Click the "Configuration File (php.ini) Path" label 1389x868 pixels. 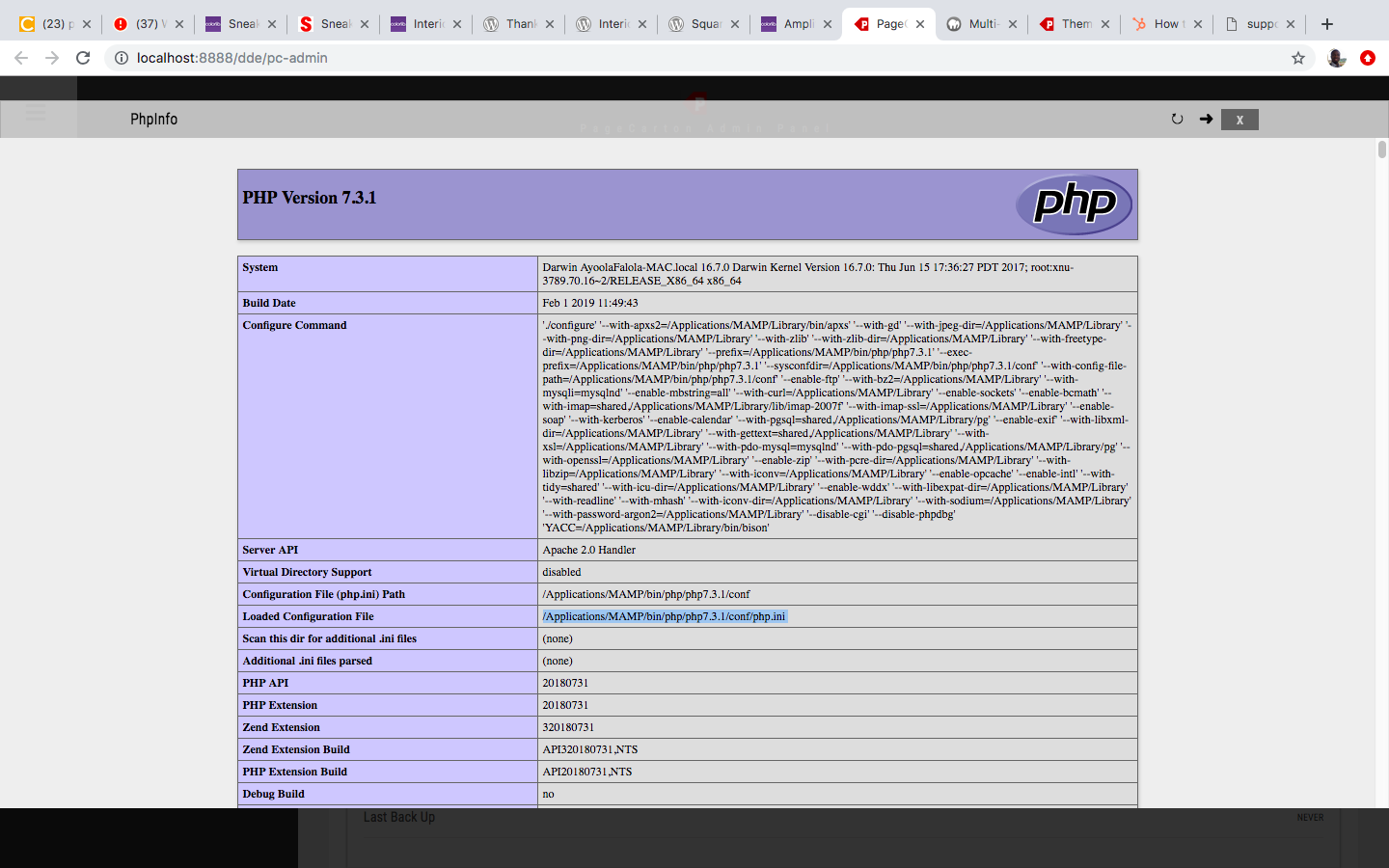pos(324,594)
